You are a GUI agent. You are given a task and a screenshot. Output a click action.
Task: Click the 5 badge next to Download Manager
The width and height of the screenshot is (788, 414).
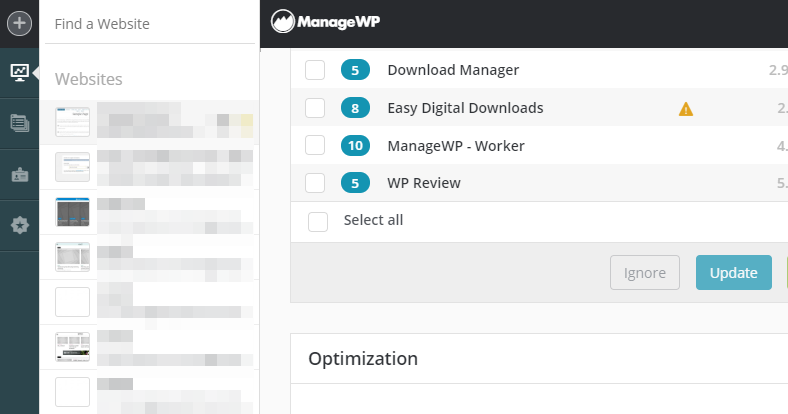pyautogui.click(x=355, y=70)
